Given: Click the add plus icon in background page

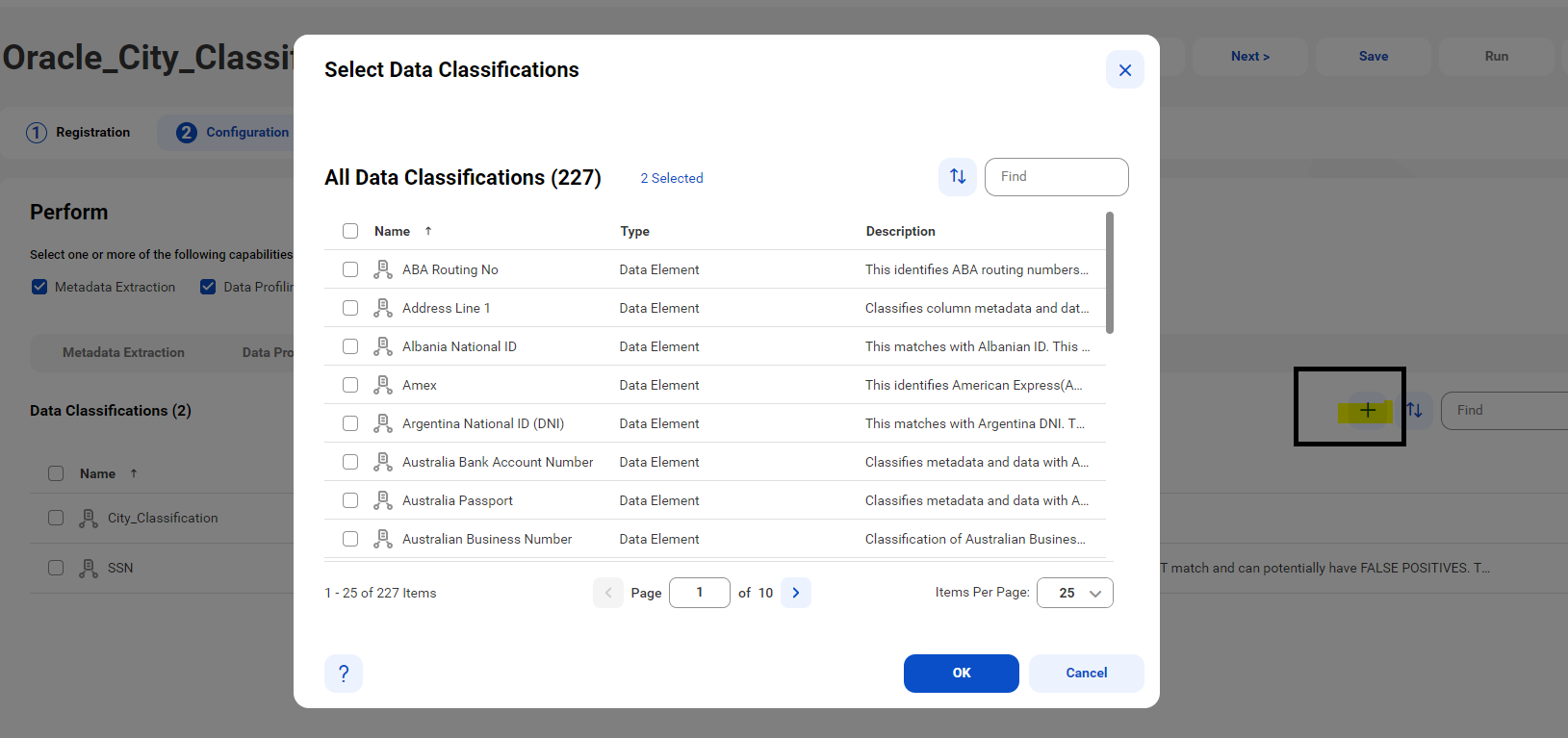Looking at the screenshot, I should (x=1368, y=410).
